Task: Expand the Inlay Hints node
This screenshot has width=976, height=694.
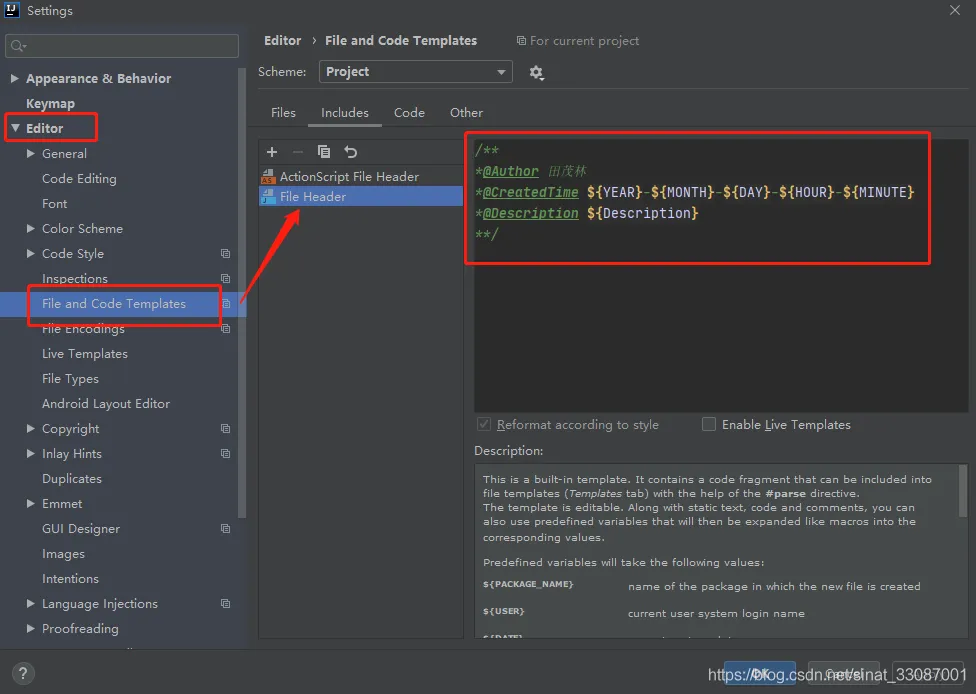Action: pyautogui.click(x=30, y=453)
